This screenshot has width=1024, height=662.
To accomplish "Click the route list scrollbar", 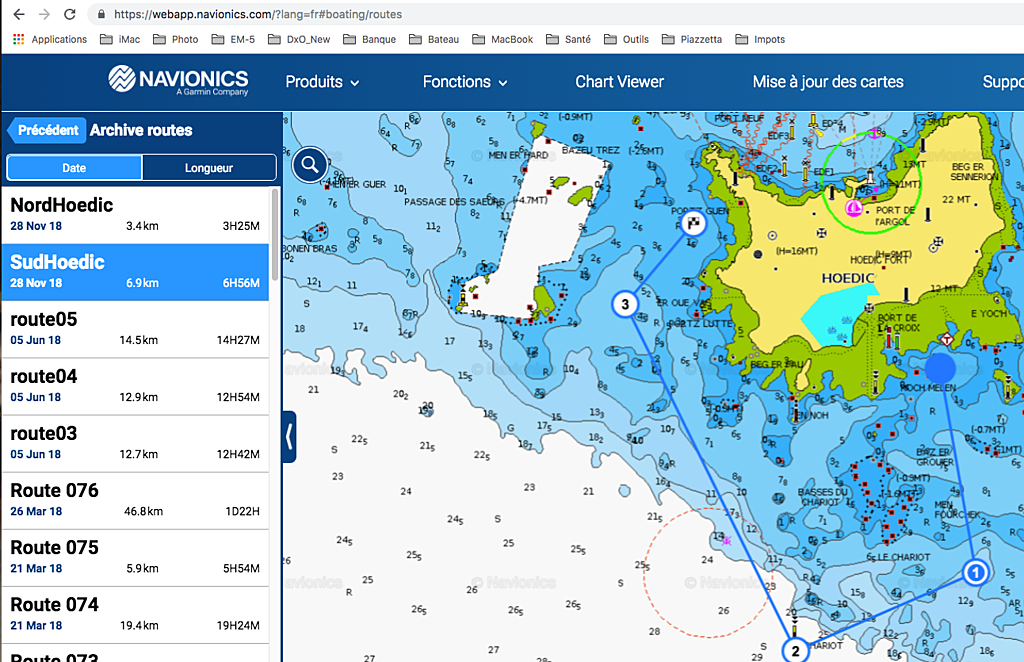I will 275,235.
